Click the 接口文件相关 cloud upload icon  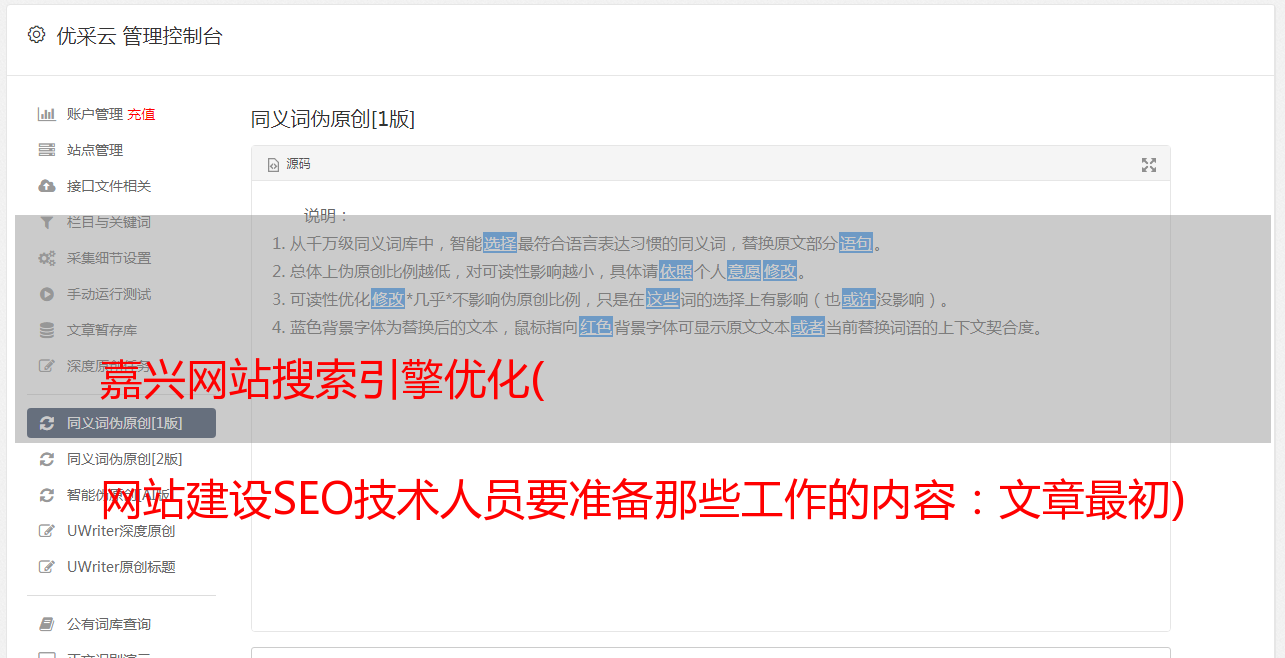[x=46, y=186]
